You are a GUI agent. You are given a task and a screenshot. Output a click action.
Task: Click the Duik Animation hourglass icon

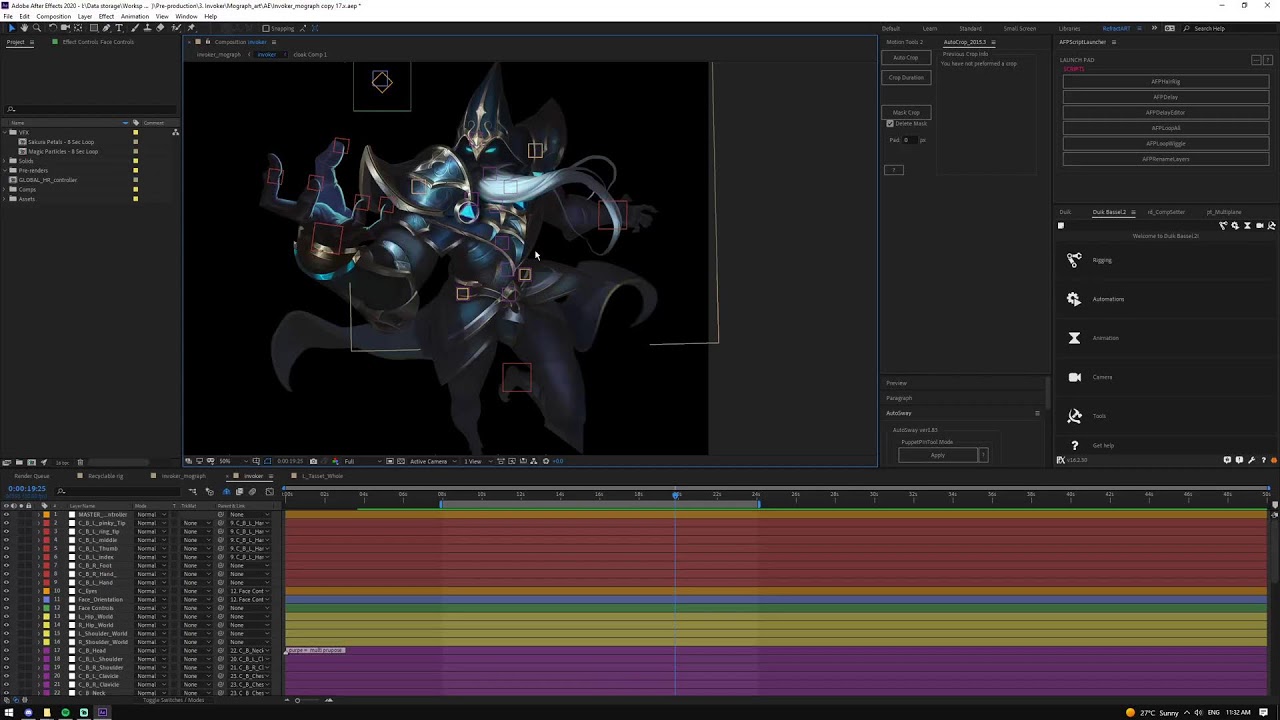[x=1074, y=338]
